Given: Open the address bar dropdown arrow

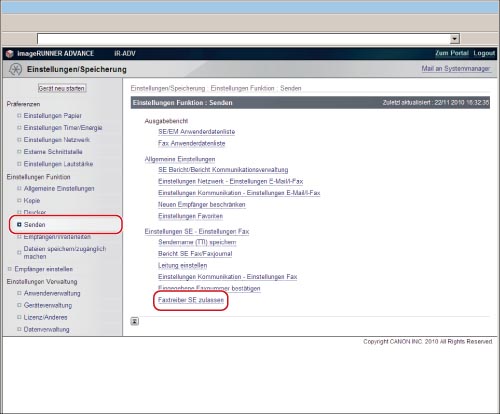Looking at the screenshot, I should click(455, 39).
